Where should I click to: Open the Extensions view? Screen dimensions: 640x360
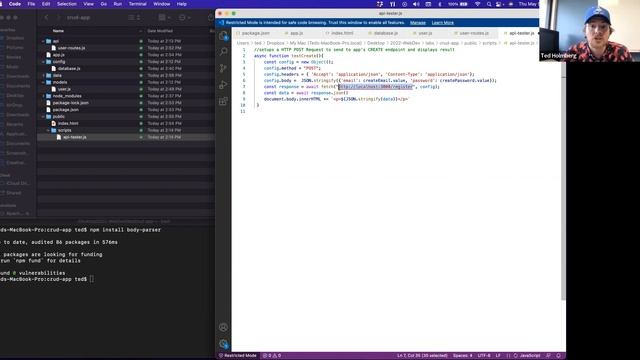(x=223, y=101)
